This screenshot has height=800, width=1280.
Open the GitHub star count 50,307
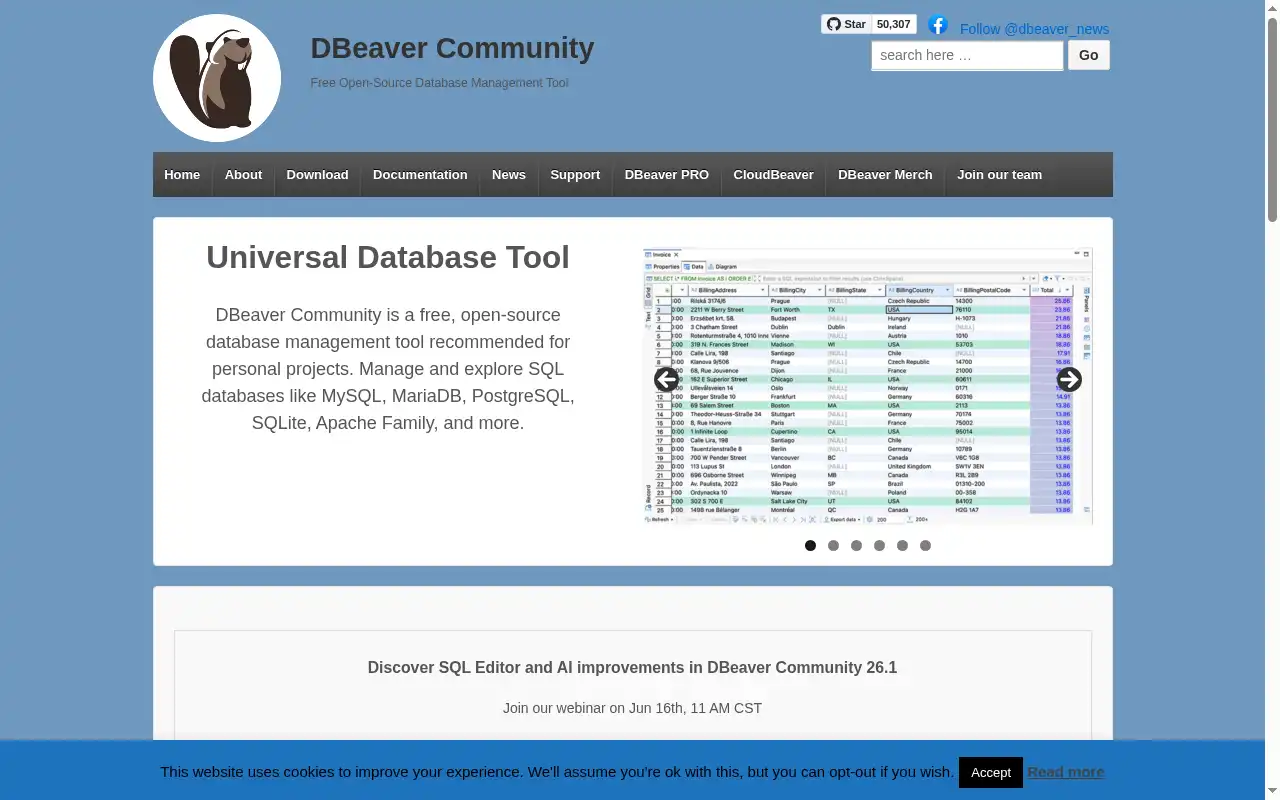tap(894, 24)
